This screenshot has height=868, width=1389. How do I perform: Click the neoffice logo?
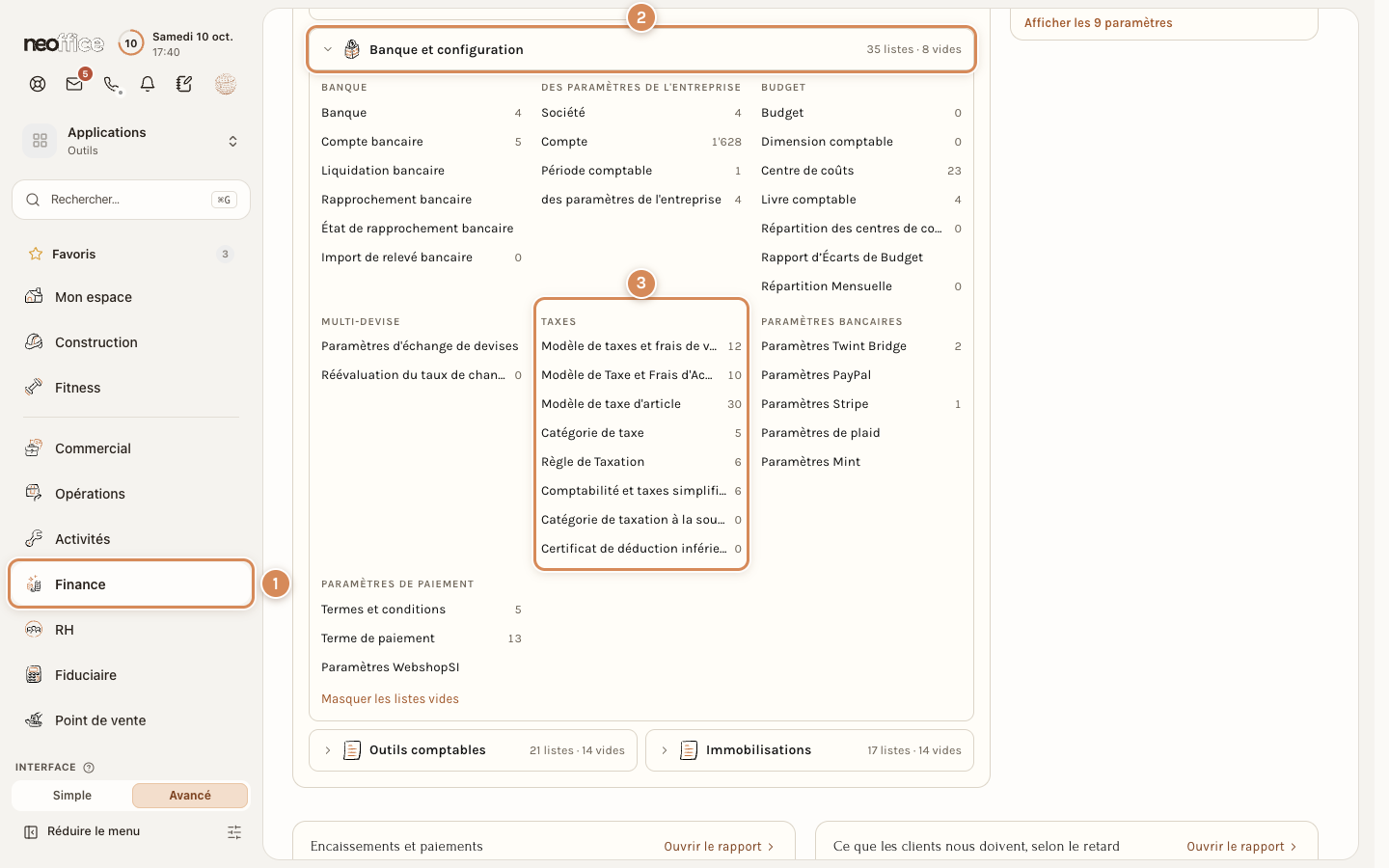tap(64, 43)
